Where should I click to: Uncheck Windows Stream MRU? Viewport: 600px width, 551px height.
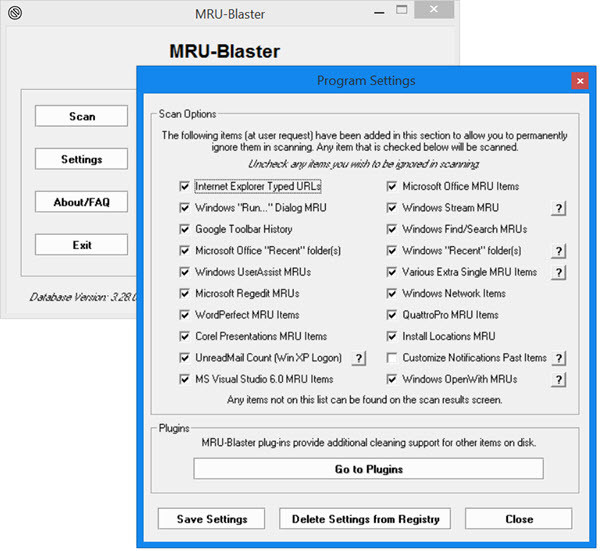pos(391,208)
